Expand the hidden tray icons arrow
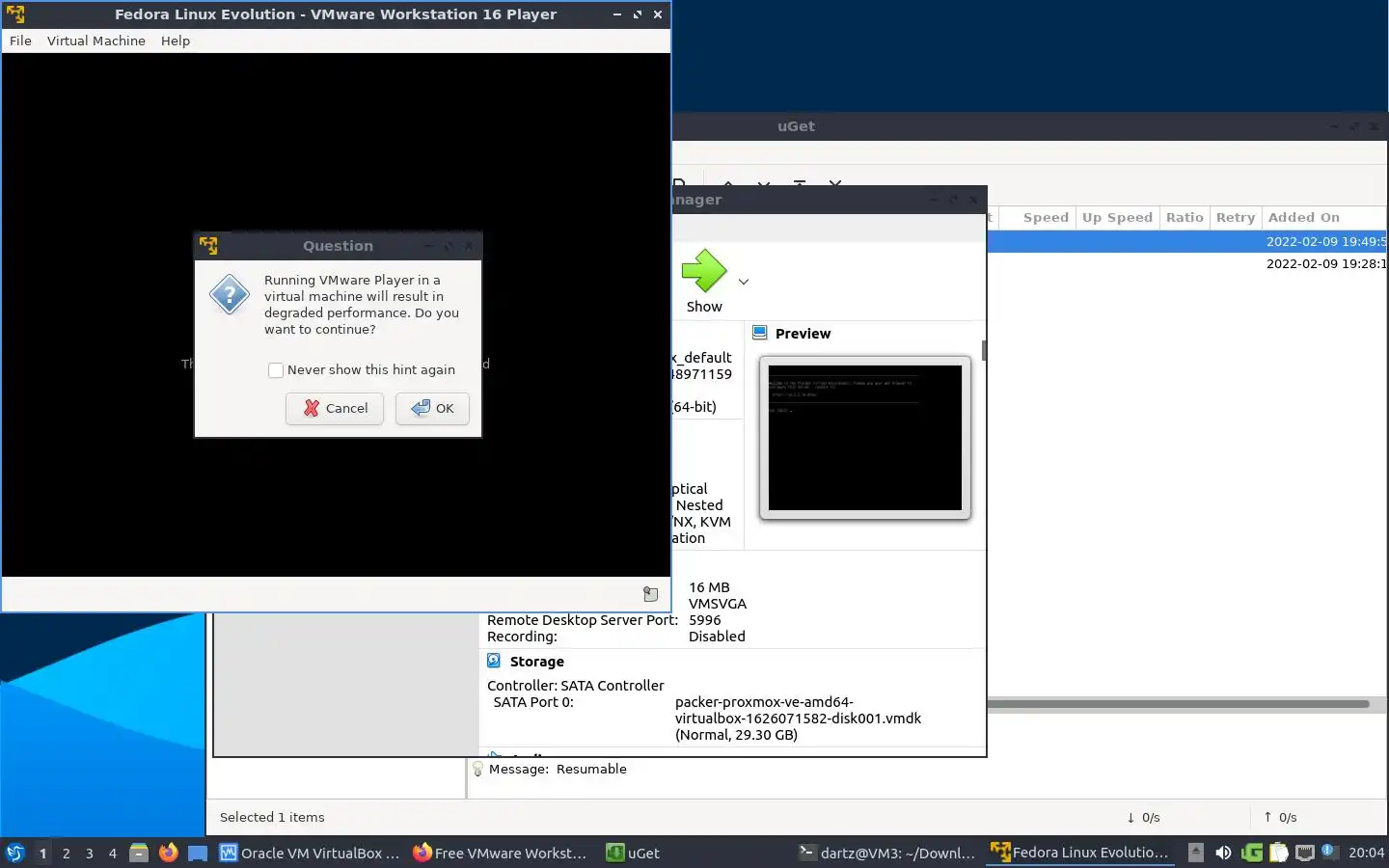Viewport: 1389px width, 868px height. click(x=1196, y=853)
